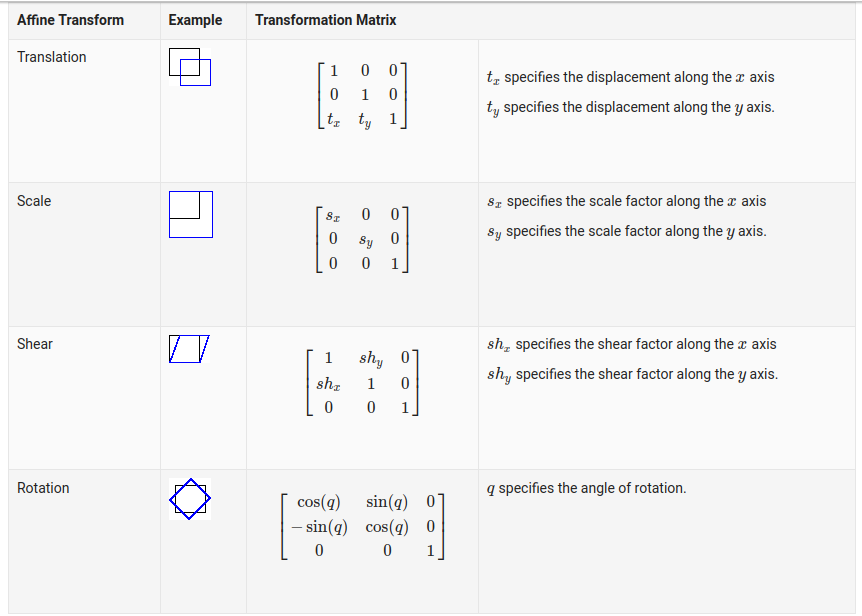Screen dimensions: 862x616
Task: Click the Rotation transformation matrix
Action: (x=362, y=526)
